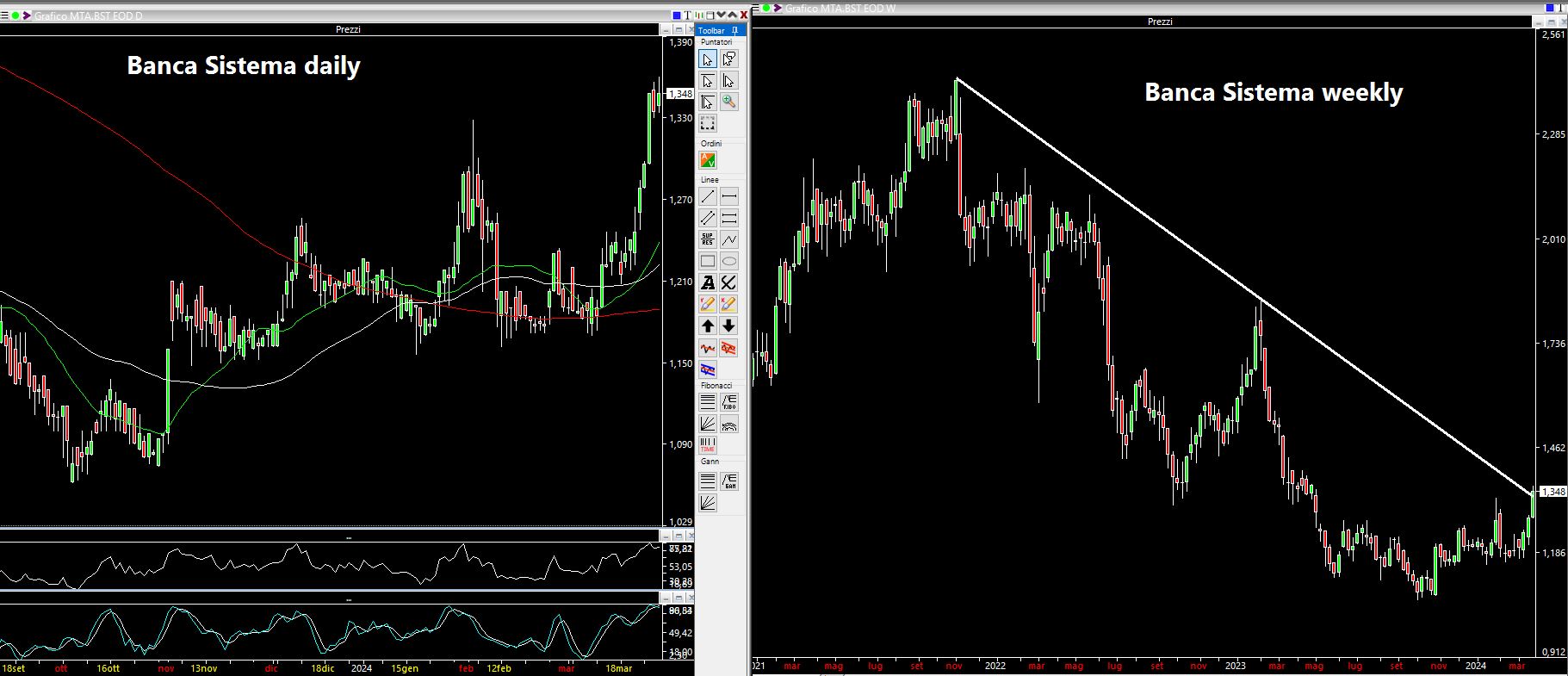Click the GAN extension tool

click(728, 481)
